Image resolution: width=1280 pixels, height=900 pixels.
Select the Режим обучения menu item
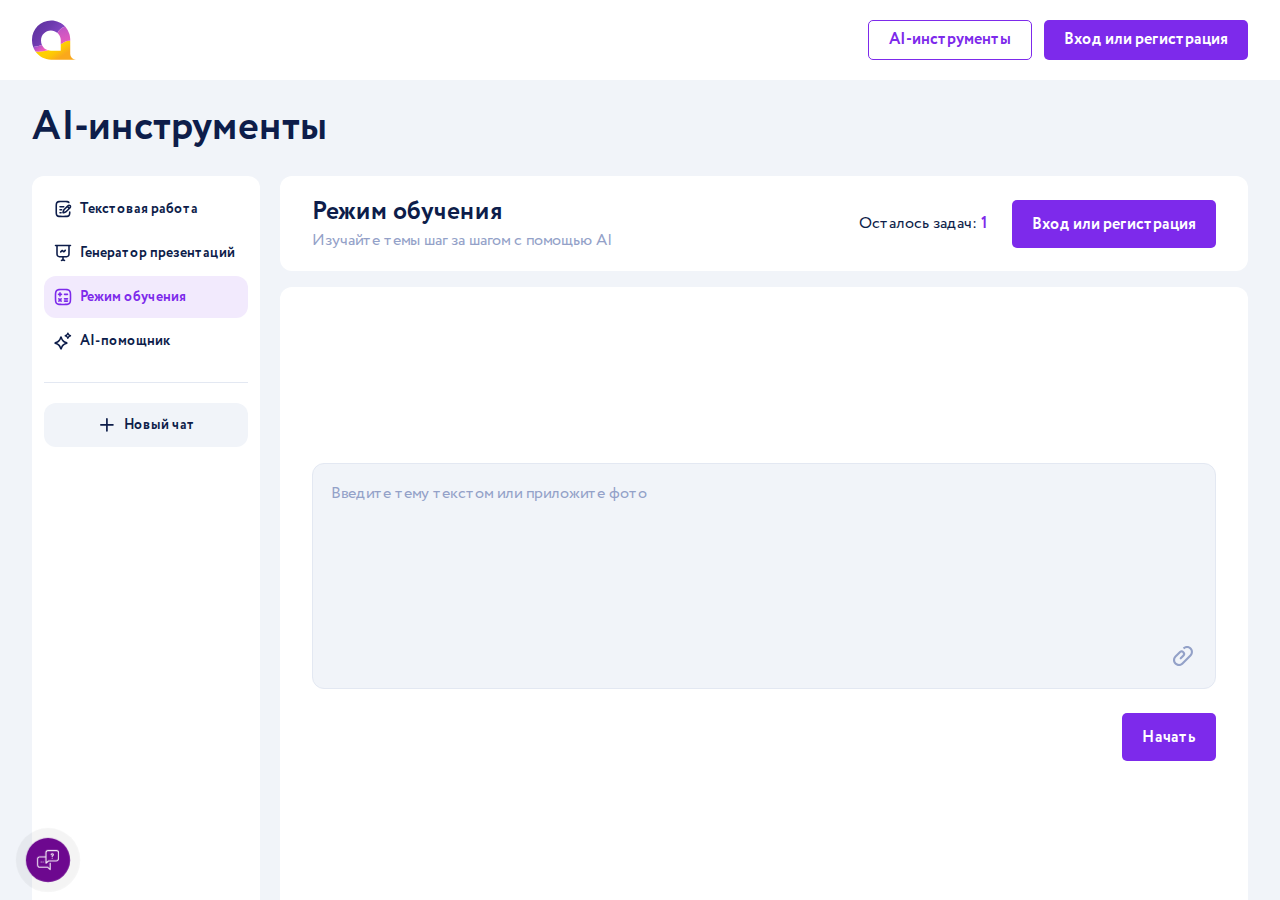coord(146,297)
